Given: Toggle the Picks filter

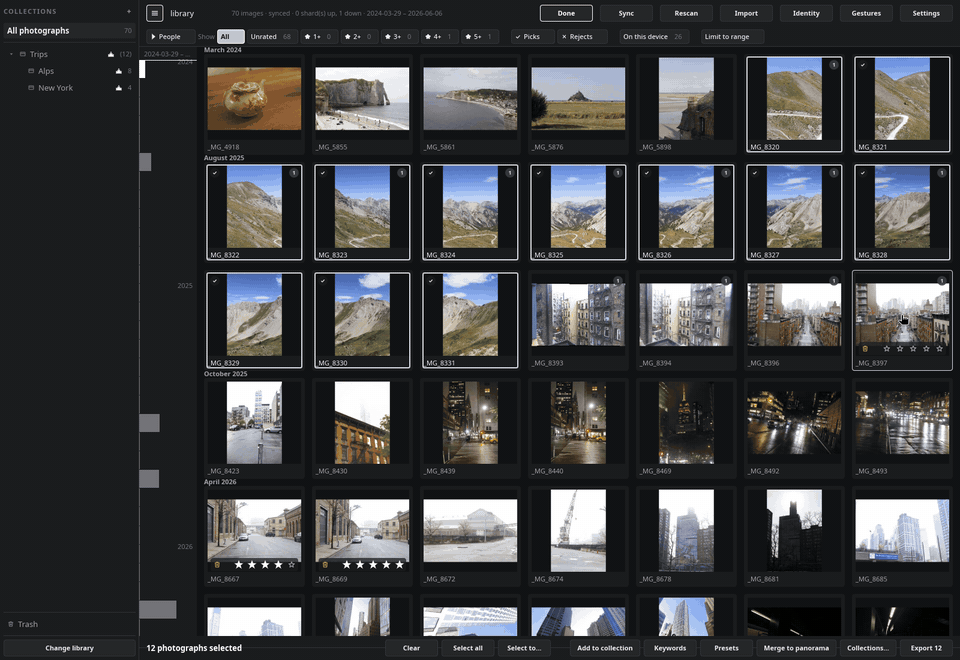Looking at the screenshot, I should [x=528, y=37].
